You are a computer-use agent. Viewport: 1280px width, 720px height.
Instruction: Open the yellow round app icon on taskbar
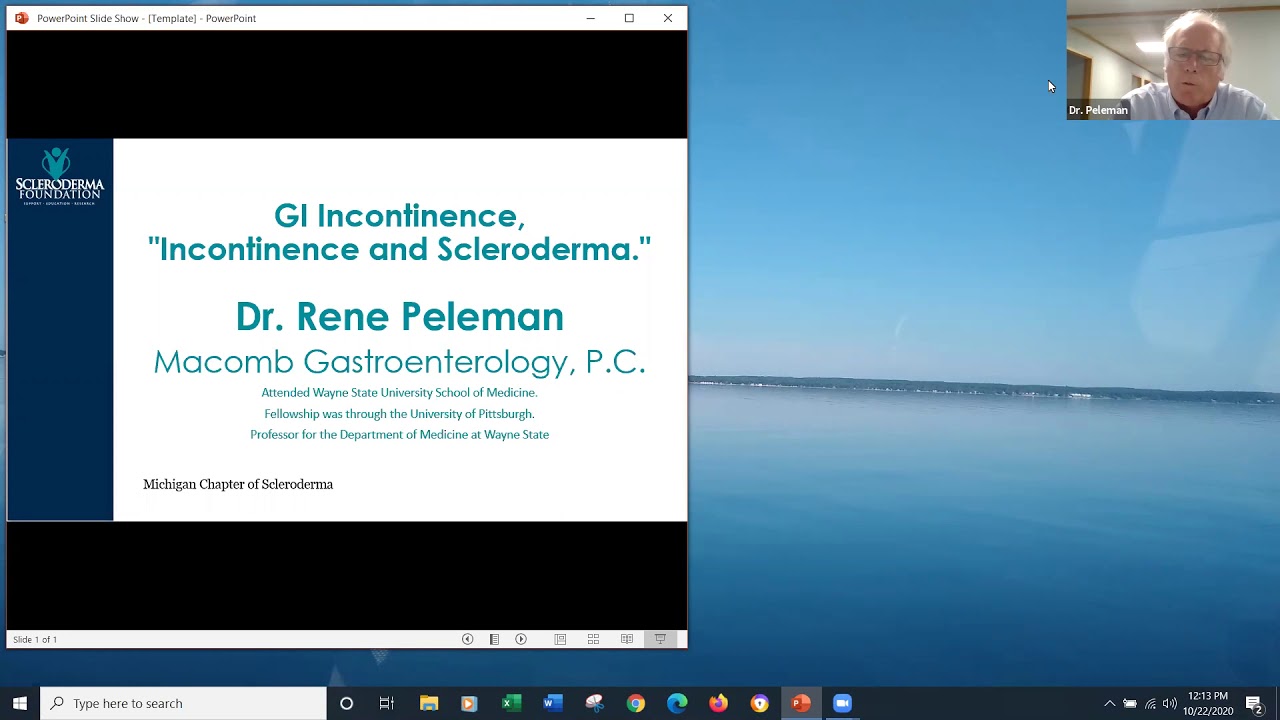tap(760, 703)
